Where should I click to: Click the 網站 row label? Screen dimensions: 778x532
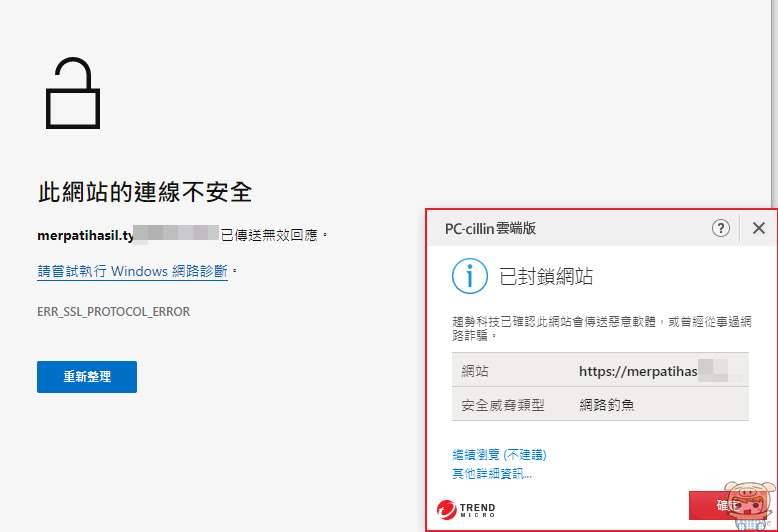(475, 371)
